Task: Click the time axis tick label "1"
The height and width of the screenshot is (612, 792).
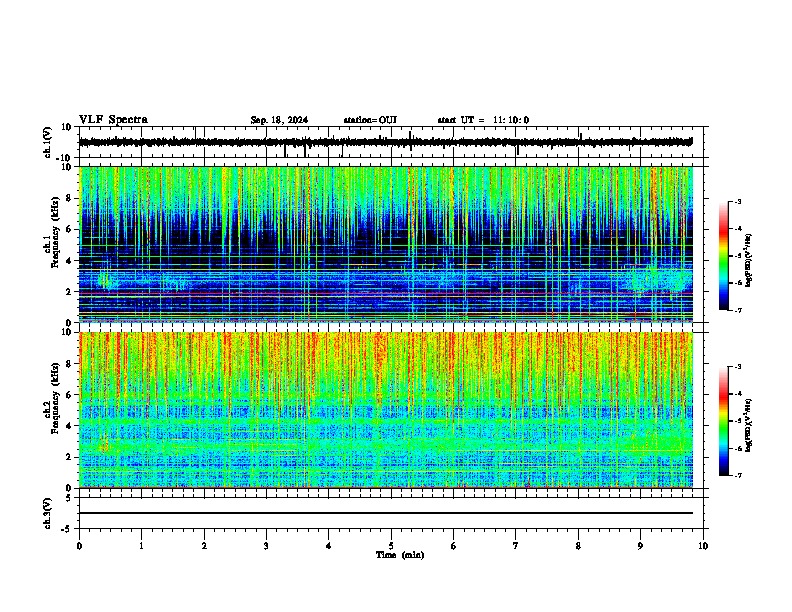Action: point(141,546)
